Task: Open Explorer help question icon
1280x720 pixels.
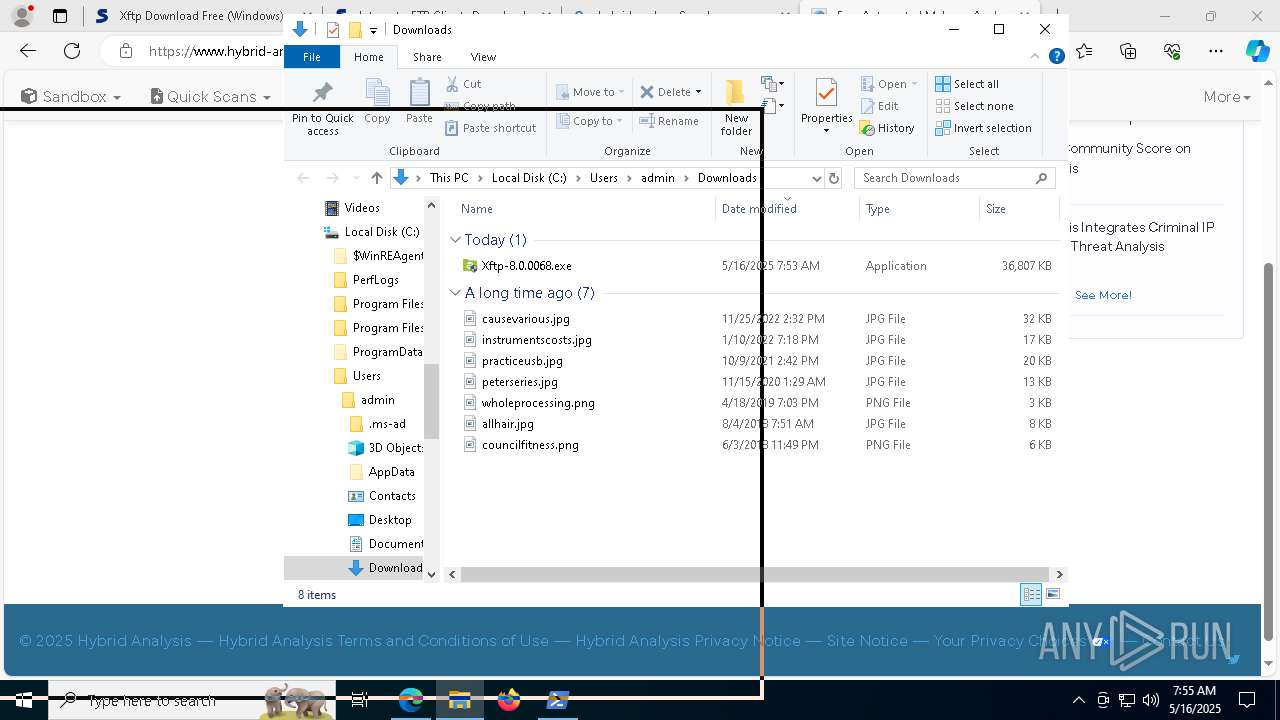Action: point(1056,57)
